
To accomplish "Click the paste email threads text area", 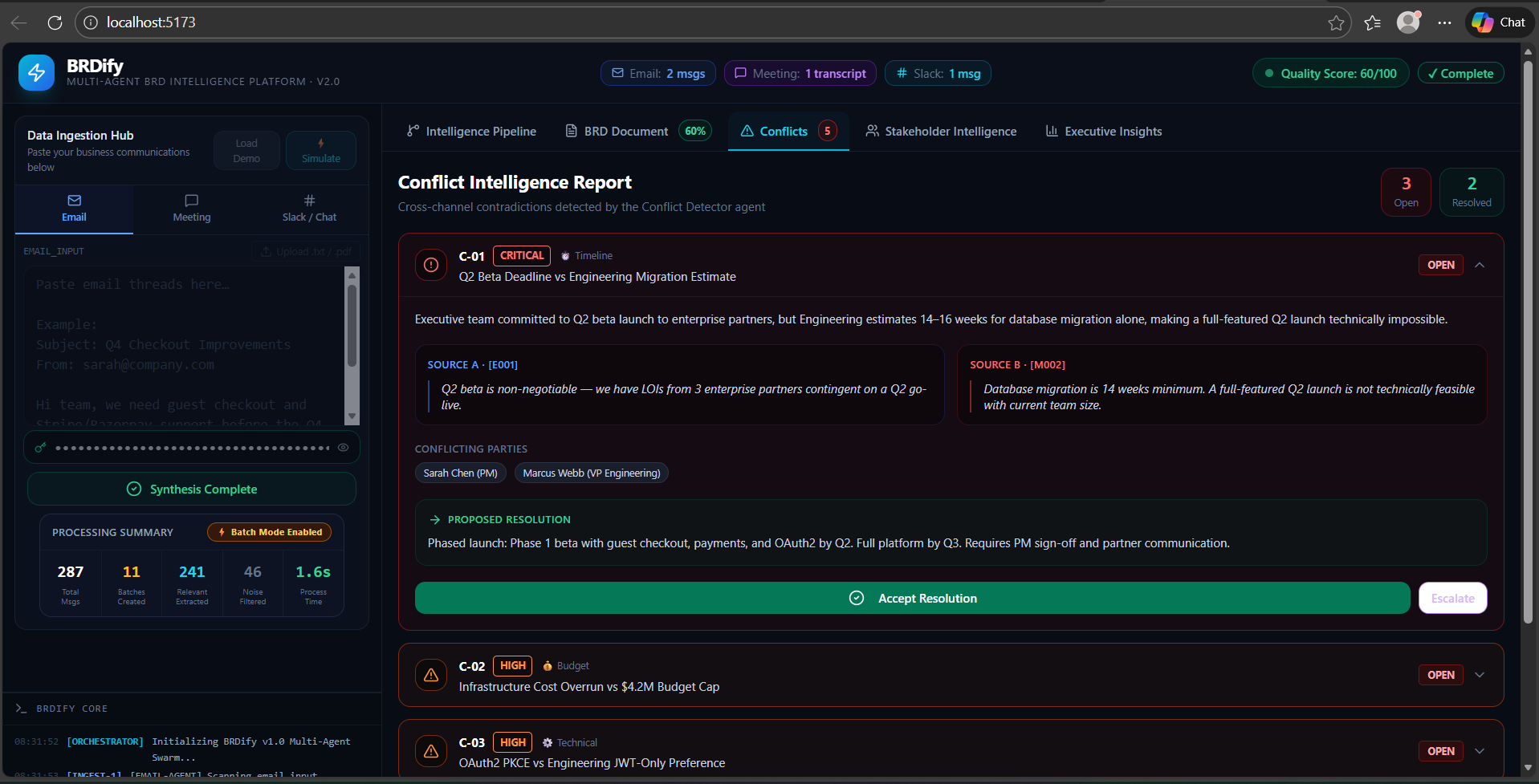I will [185, 345].
